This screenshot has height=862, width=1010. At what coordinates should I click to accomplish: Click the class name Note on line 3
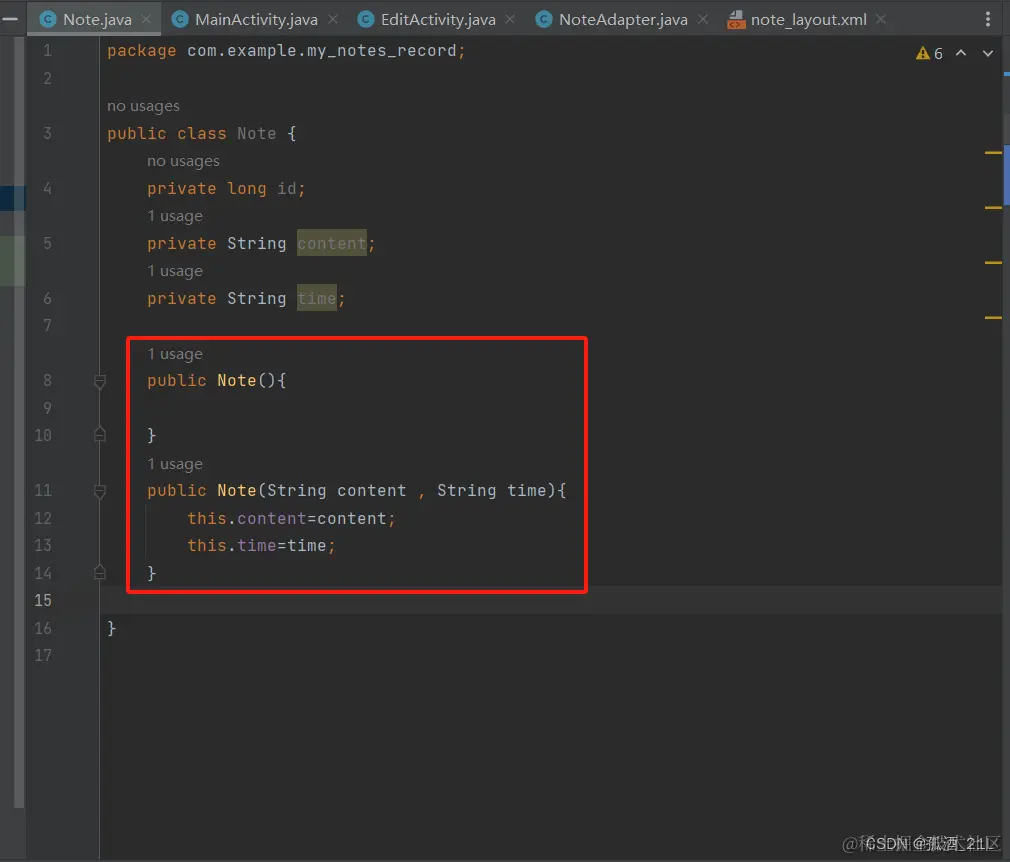tap(256, 133)
